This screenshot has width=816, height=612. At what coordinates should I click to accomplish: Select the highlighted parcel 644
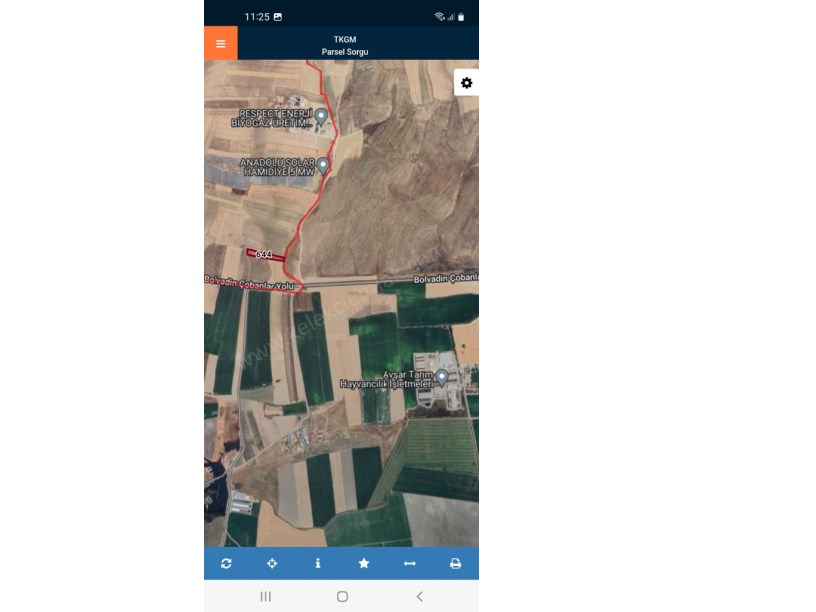click(265, 255)
